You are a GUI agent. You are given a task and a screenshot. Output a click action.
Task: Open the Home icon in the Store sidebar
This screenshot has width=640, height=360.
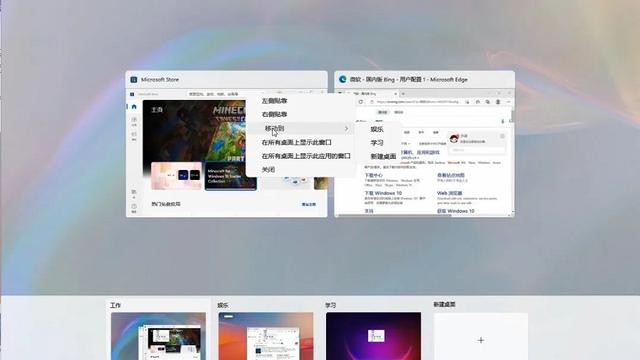[x=134, y=107]
